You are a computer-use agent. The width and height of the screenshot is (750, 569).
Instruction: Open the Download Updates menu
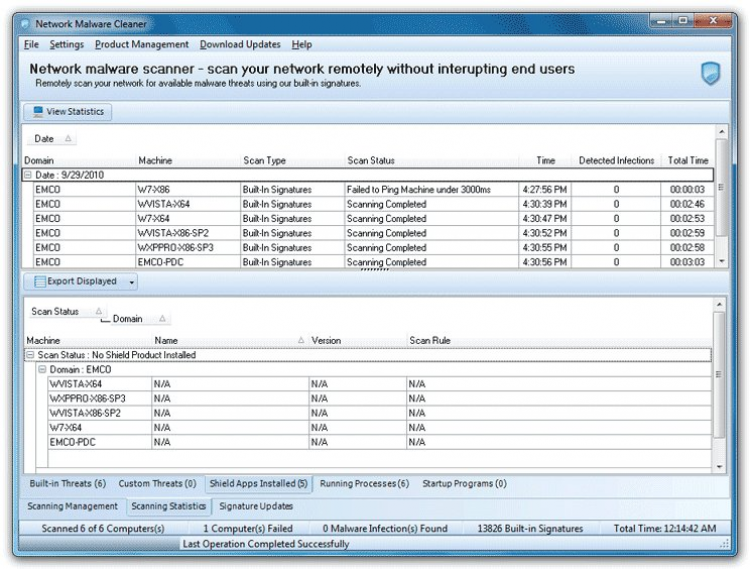[240, 45]
